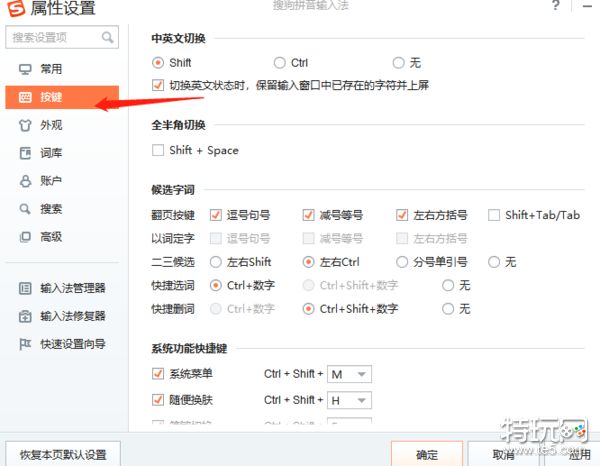Open 输入法管理器 via its icon
600x466 pixels.
coord(26,288)
